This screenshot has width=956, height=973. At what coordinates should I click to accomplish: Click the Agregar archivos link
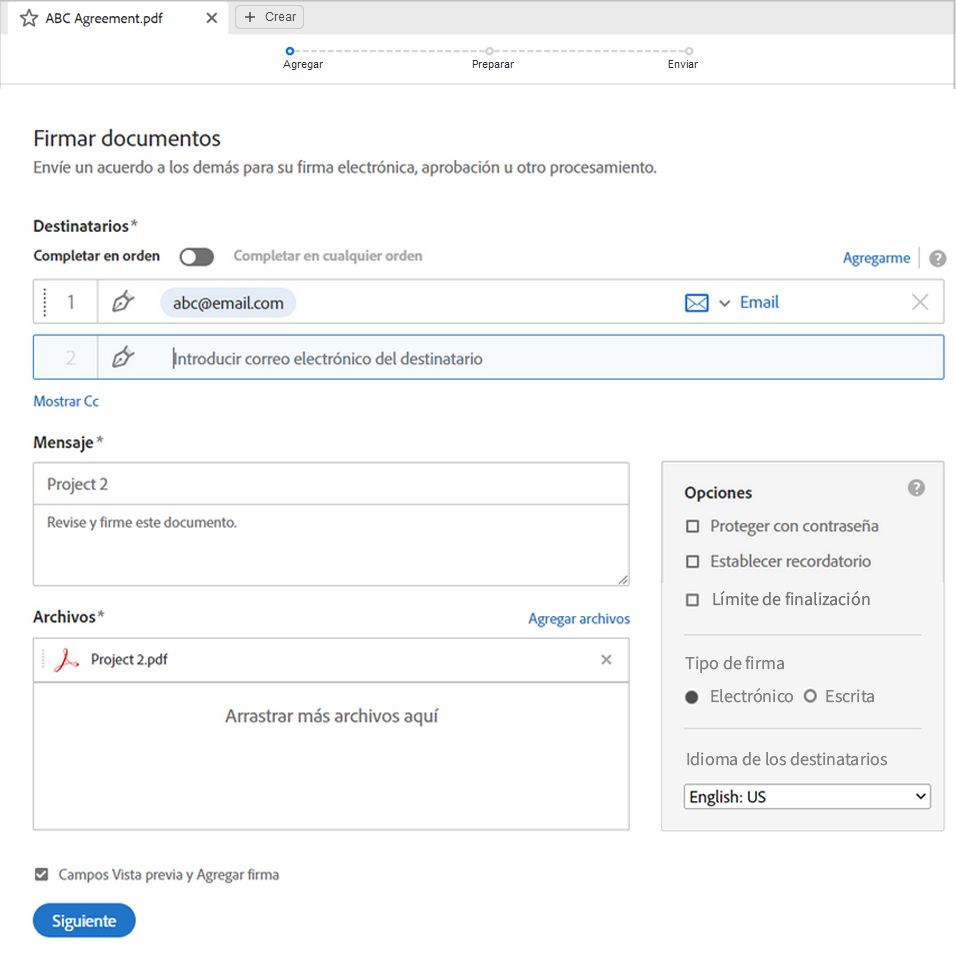click(x=579, y=619)
